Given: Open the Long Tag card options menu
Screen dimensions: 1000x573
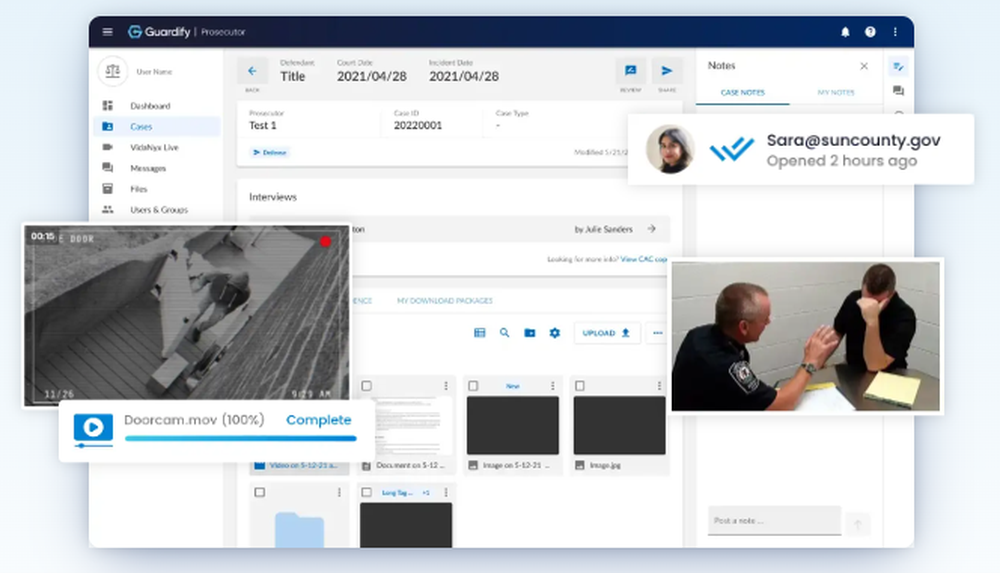Looking at the screenshot, I should [446, 493].
